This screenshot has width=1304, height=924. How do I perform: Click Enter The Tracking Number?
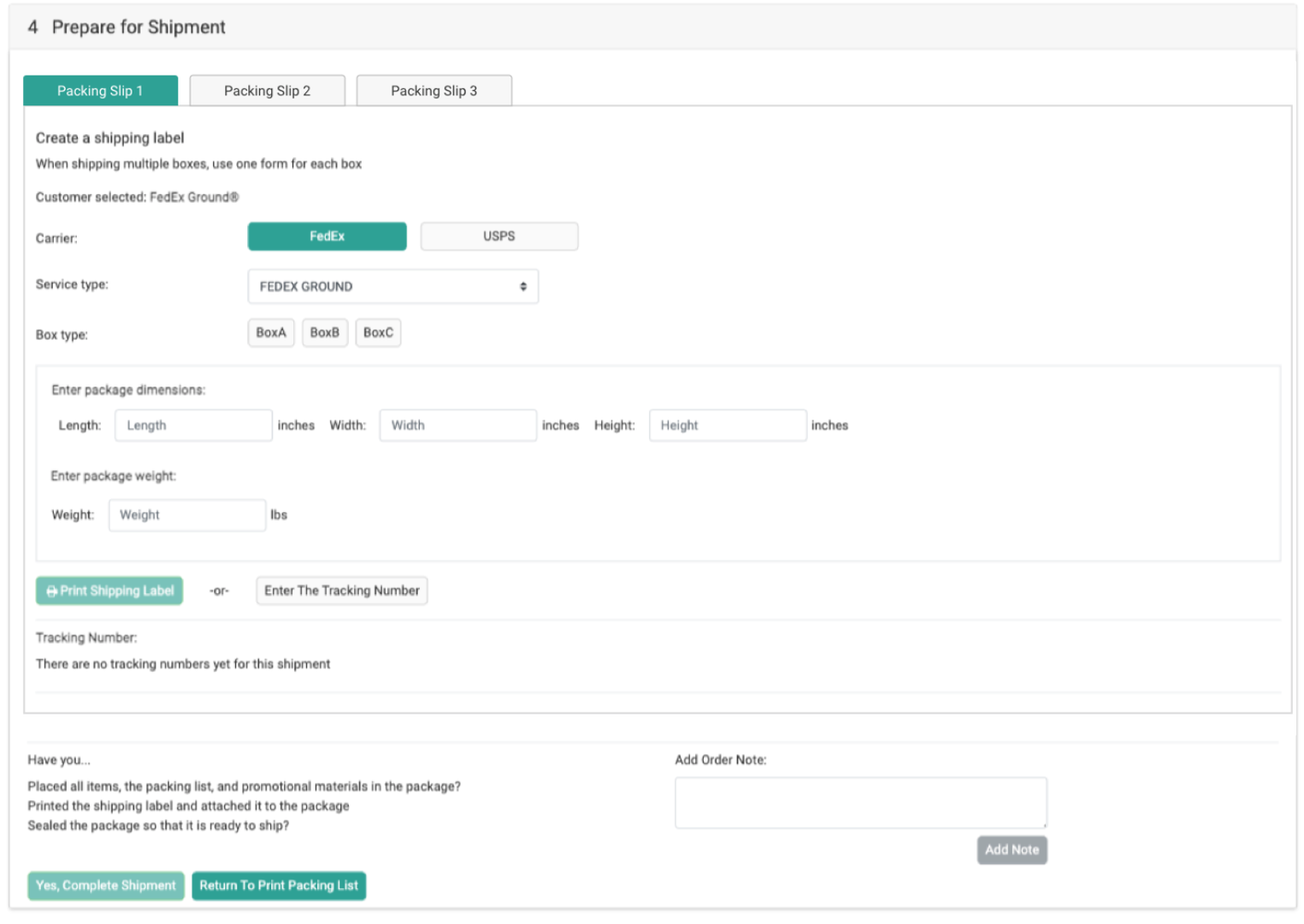pos(340,590)
